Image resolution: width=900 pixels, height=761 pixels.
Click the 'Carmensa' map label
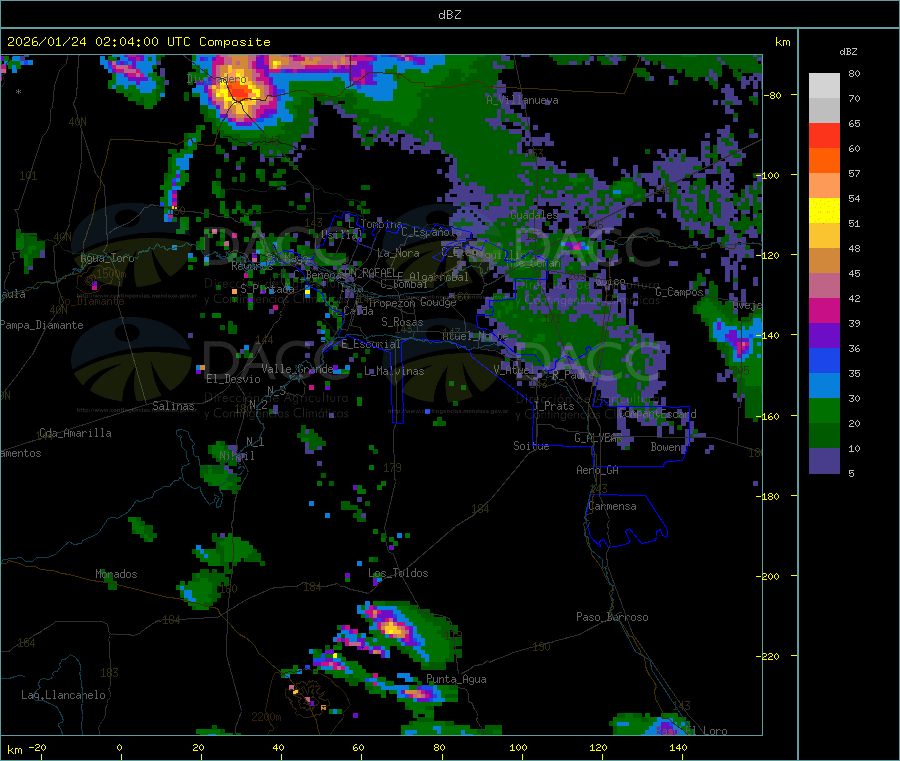click(x=612, y=506)
